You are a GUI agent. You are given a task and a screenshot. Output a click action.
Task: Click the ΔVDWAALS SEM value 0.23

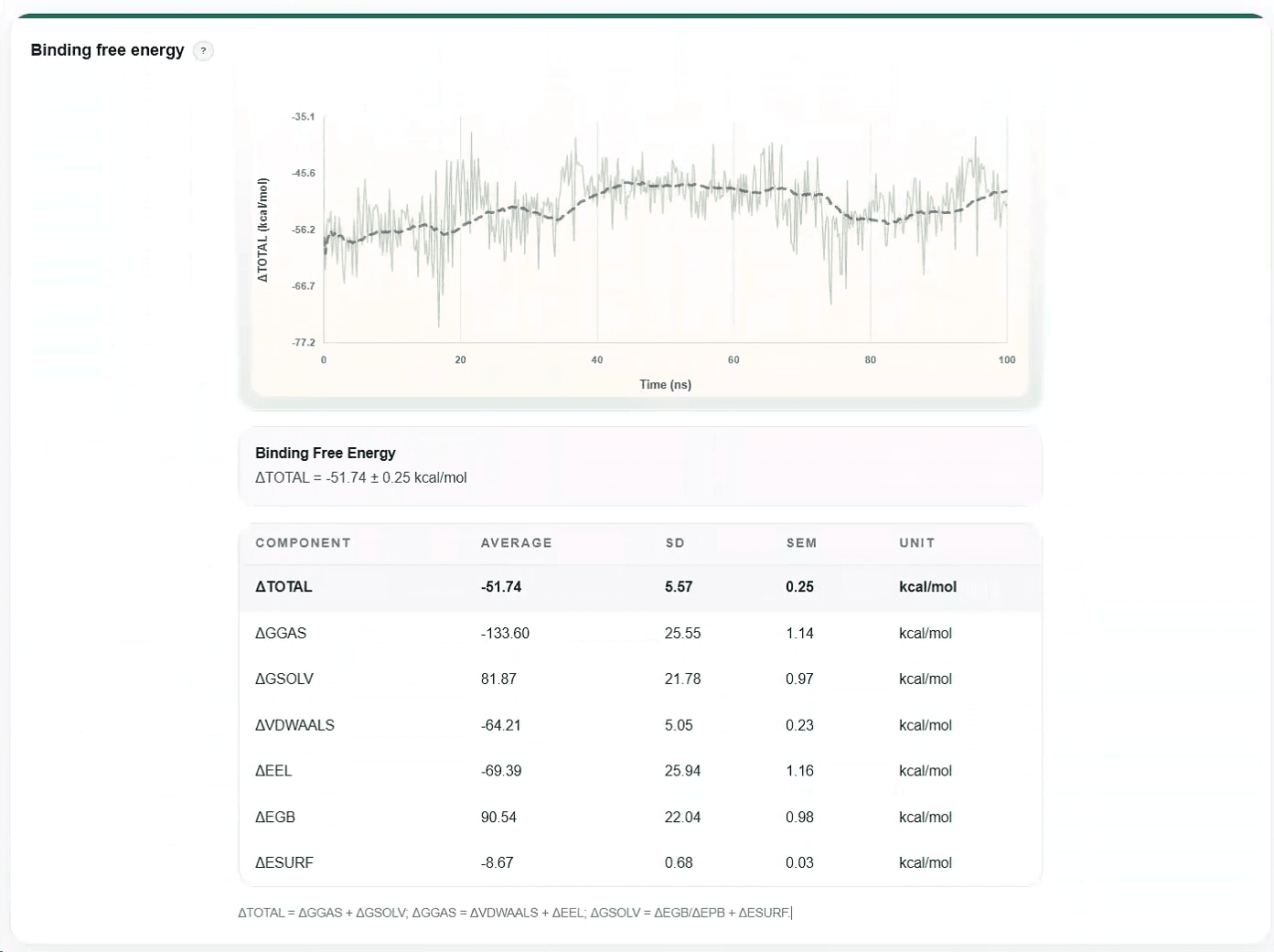799,725
